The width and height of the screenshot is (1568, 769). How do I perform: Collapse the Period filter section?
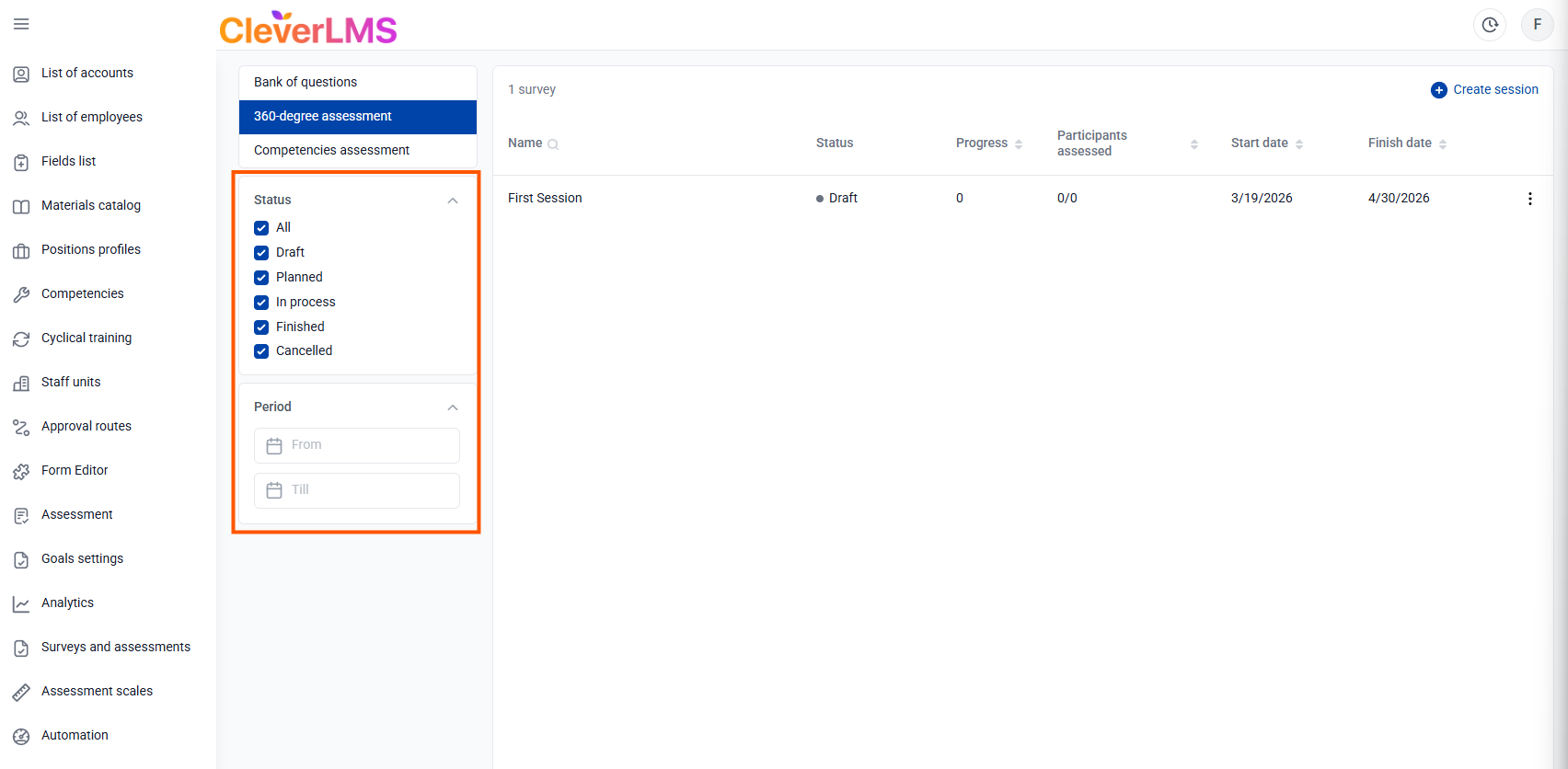tap(452, 407)
